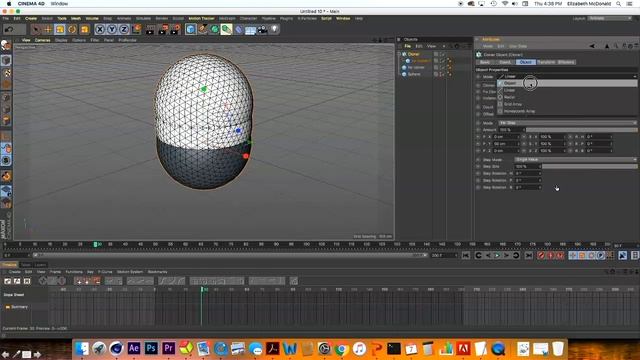The image size is (640, 360).
Task: Open After Effects from the Dock
Action: pyautogui.click(x=133, y=349)
